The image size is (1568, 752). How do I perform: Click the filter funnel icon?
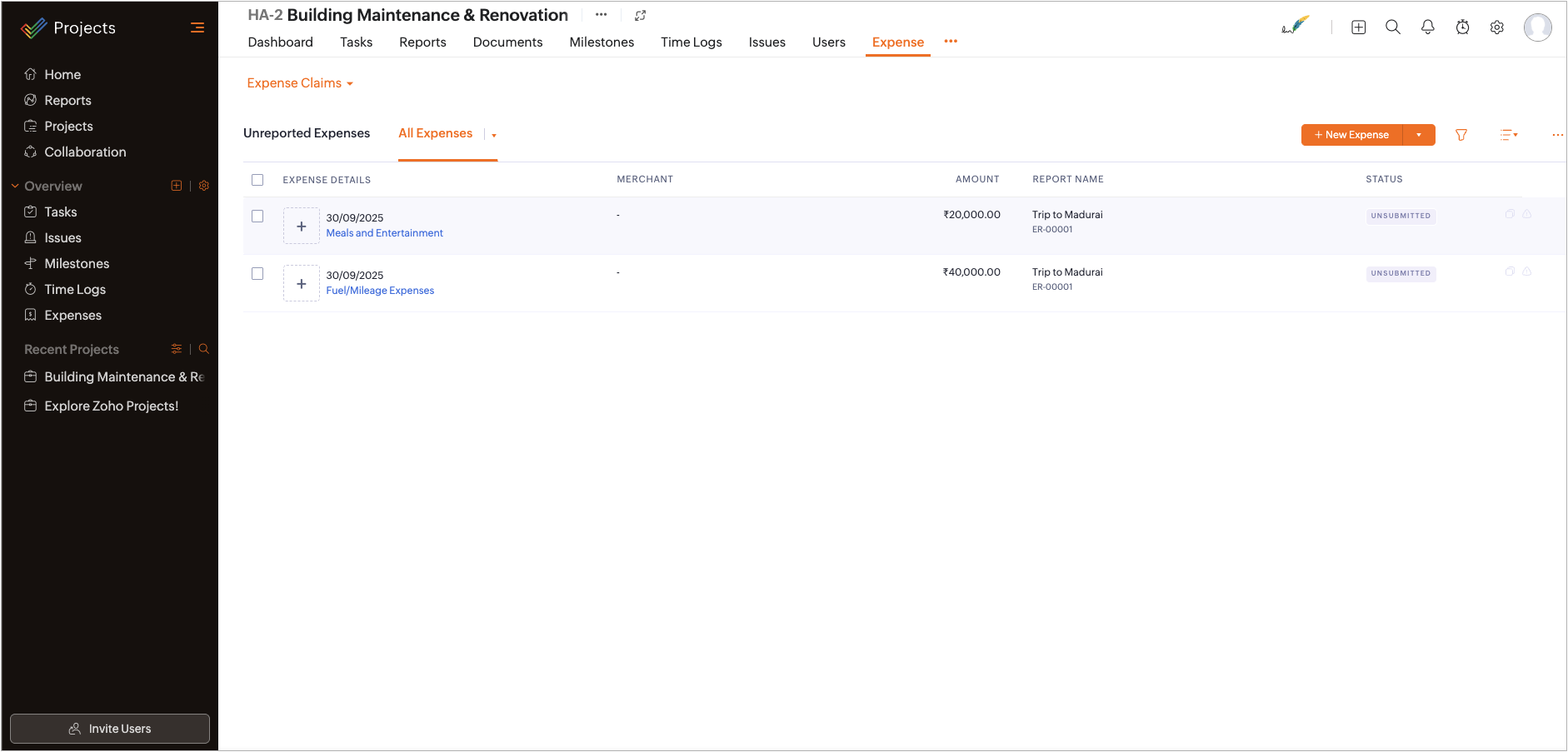(x=1461, y=135)
